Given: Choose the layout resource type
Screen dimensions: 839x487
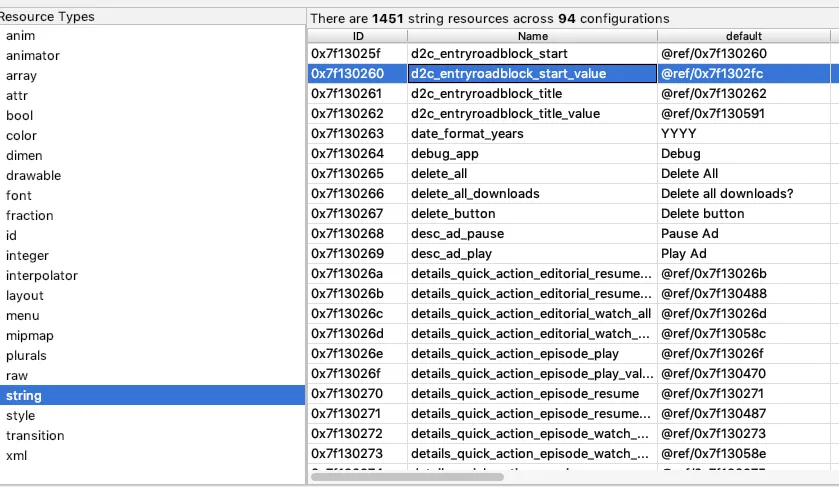Looking at the screenshot, I should [25, 296].
